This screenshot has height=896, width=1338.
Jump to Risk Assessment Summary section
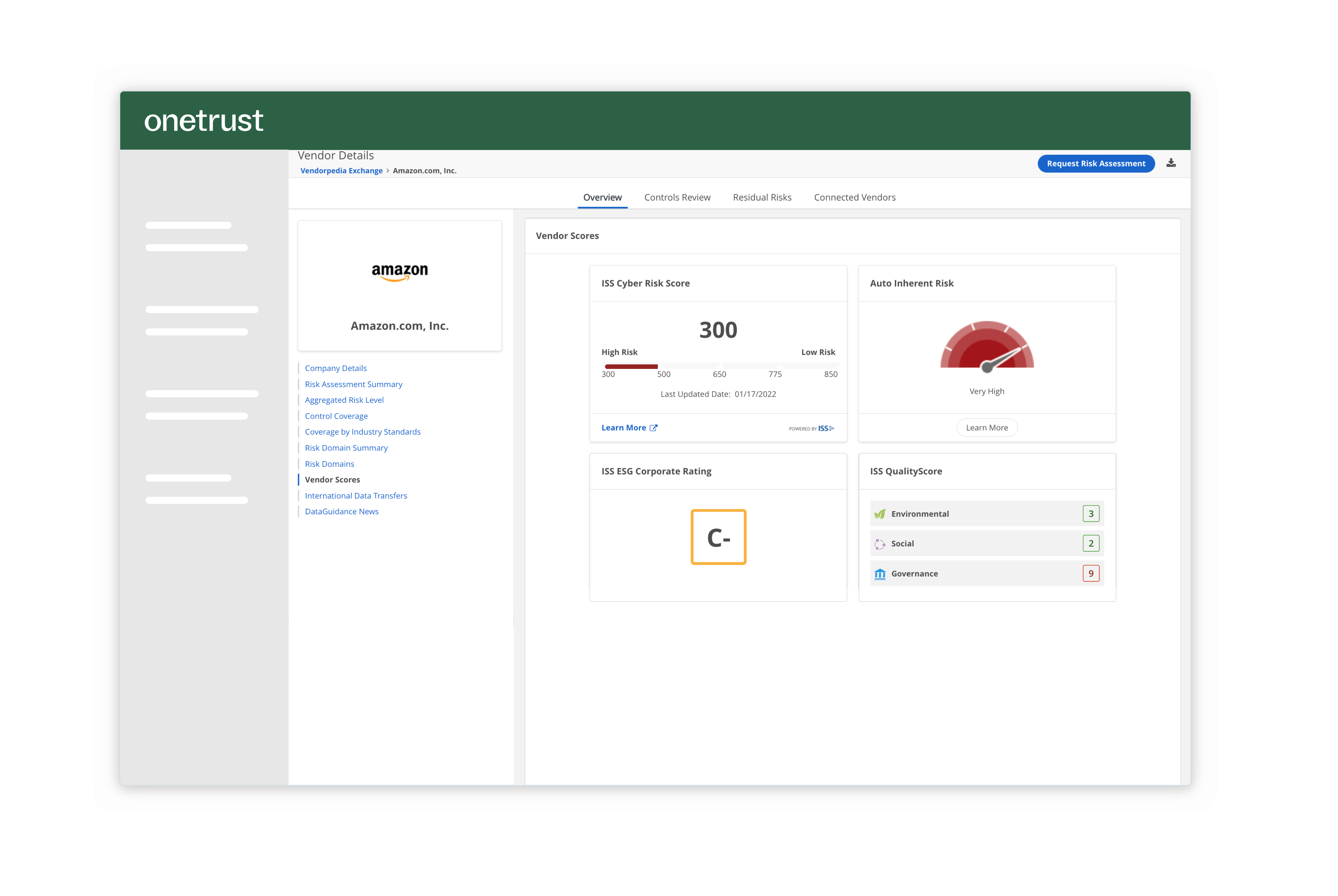click(x=353, y=384)
